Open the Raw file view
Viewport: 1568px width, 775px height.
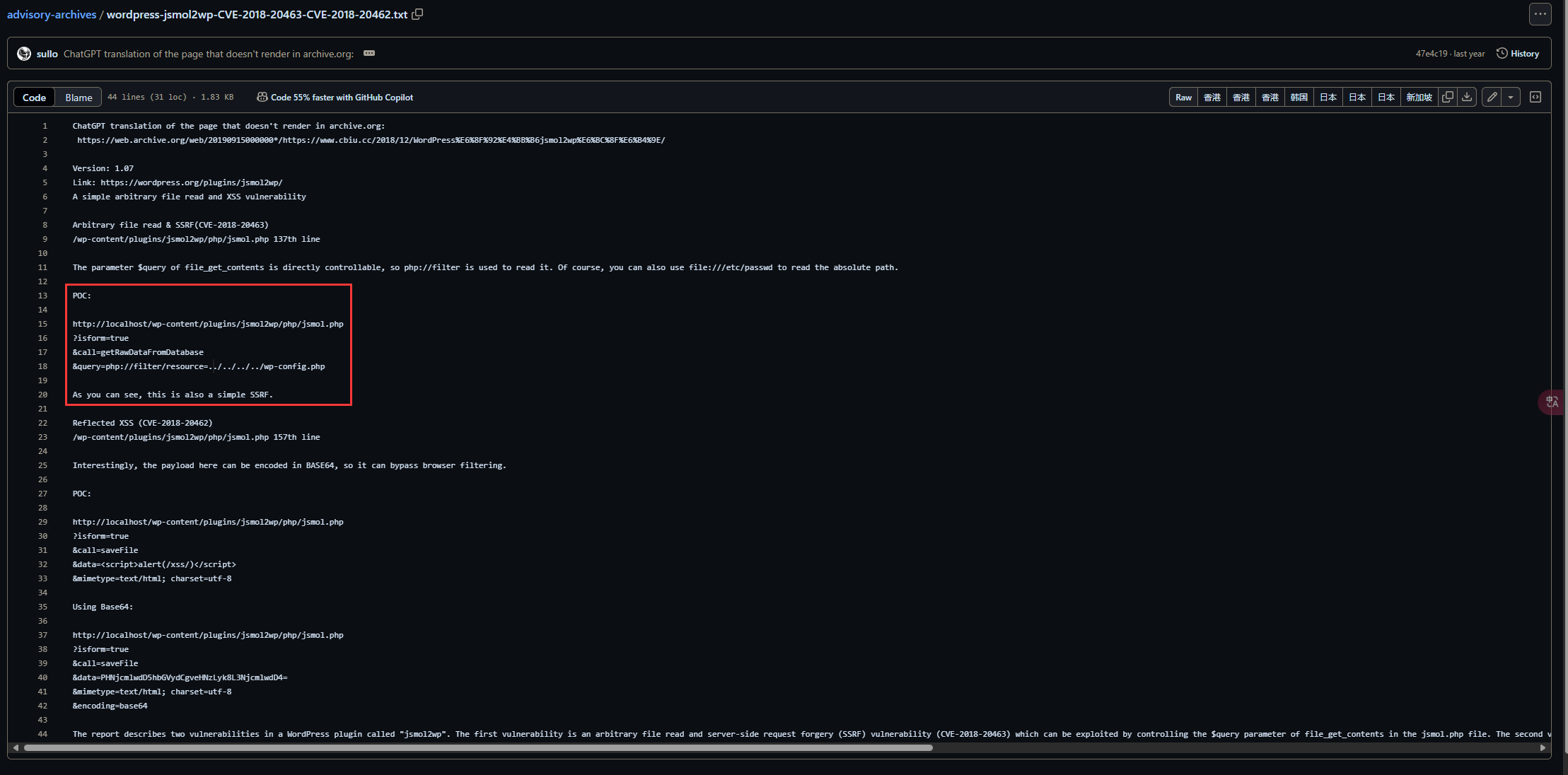pos(1183,98)
